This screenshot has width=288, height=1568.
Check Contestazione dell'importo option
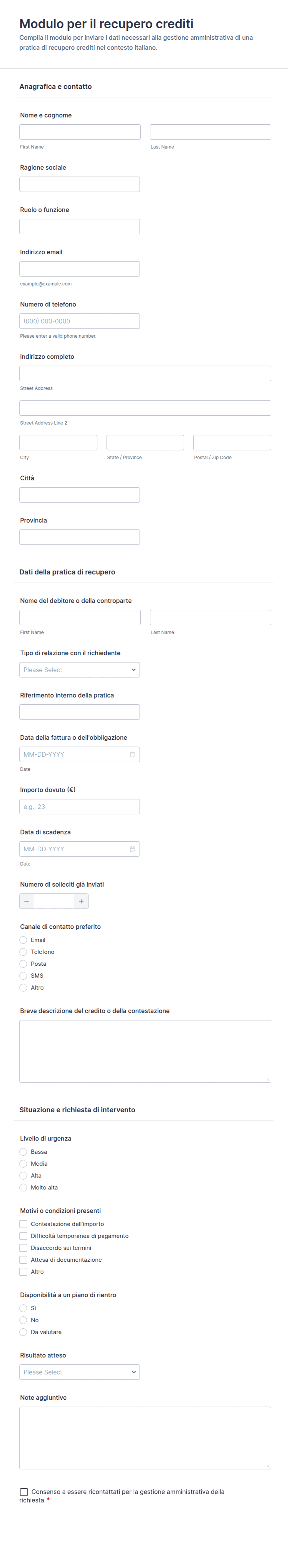[x=24, y=1224]
